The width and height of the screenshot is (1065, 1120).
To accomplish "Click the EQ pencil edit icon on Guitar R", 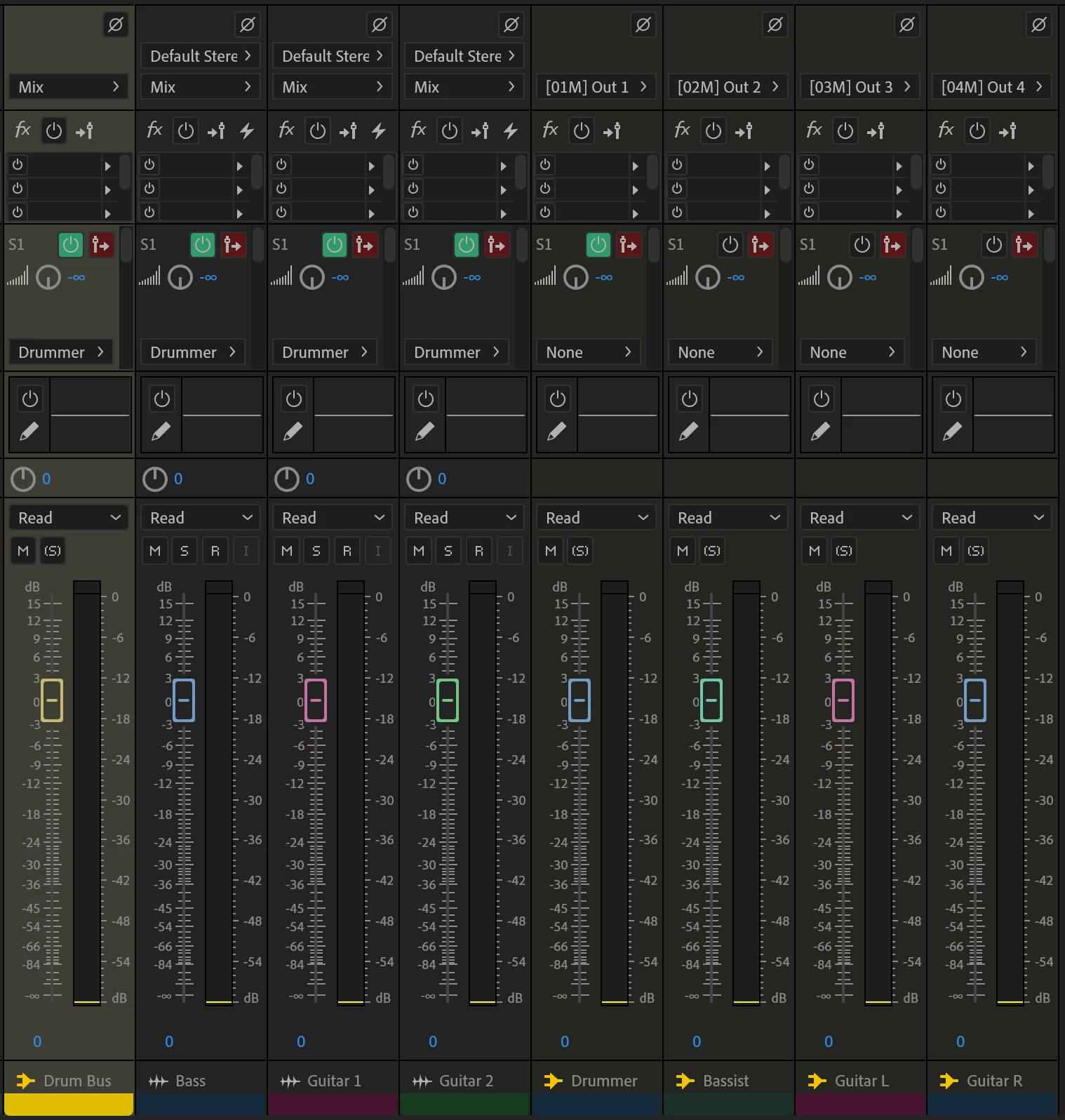I will point(953,432).
